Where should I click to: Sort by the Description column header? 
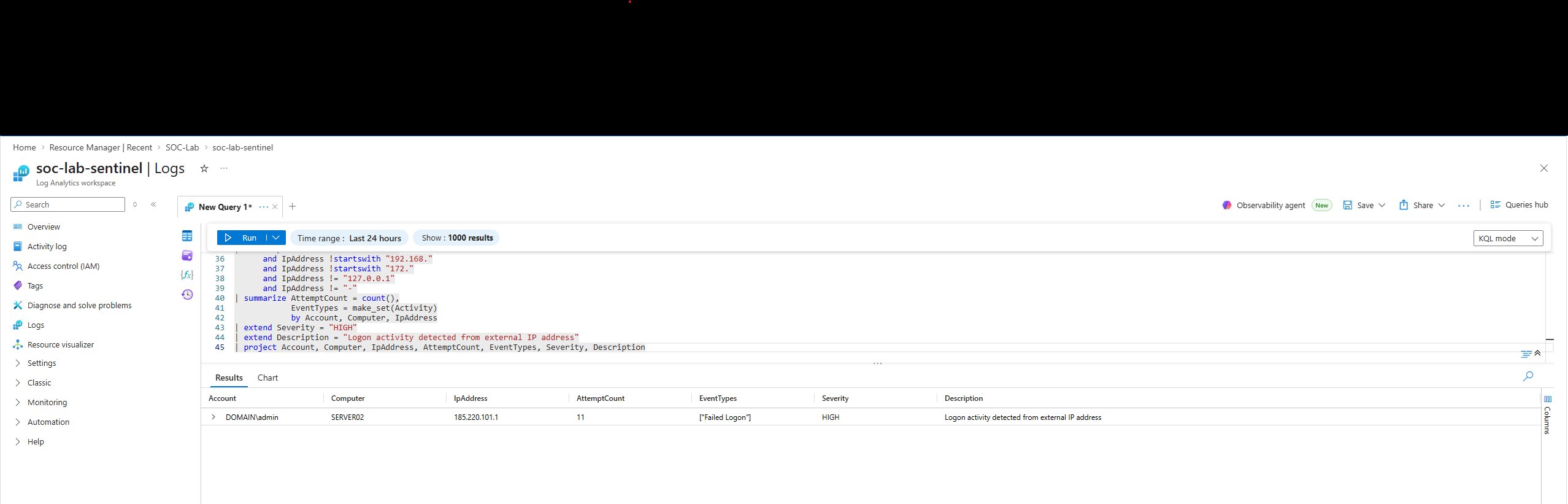964,398
